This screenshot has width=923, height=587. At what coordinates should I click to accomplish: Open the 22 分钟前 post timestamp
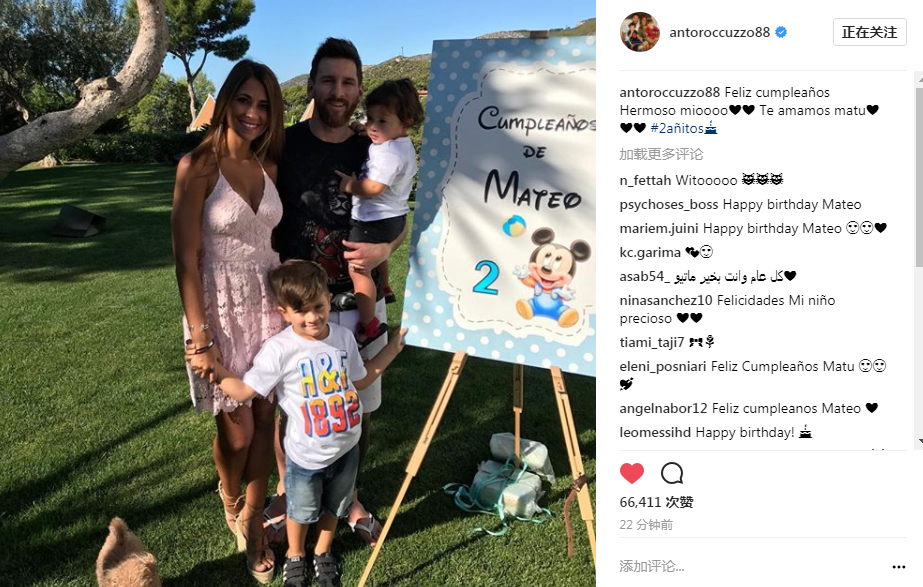[x=646, y=525]
